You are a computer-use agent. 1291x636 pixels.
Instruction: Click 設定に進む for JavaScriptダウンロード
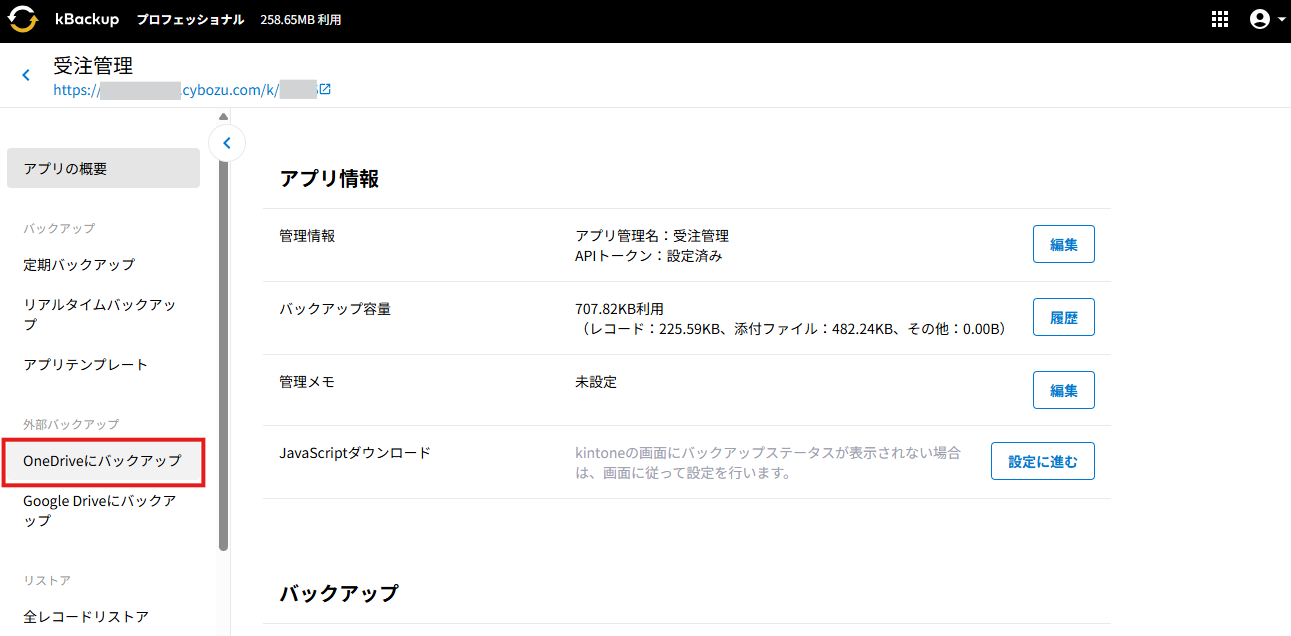coord(1042,462)
